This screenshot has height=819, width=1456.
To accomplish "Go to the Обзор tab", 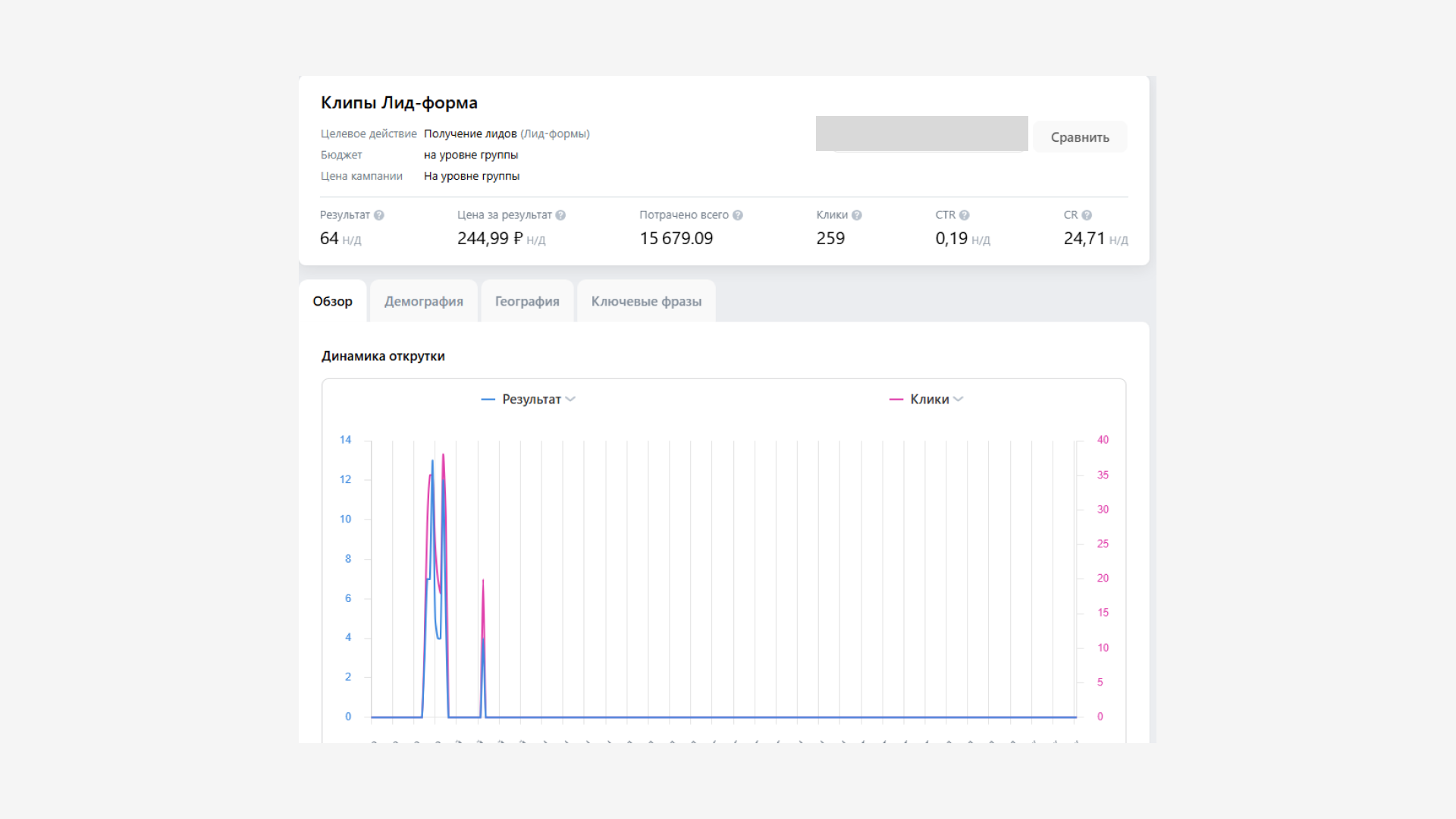I will pos(332,302).
